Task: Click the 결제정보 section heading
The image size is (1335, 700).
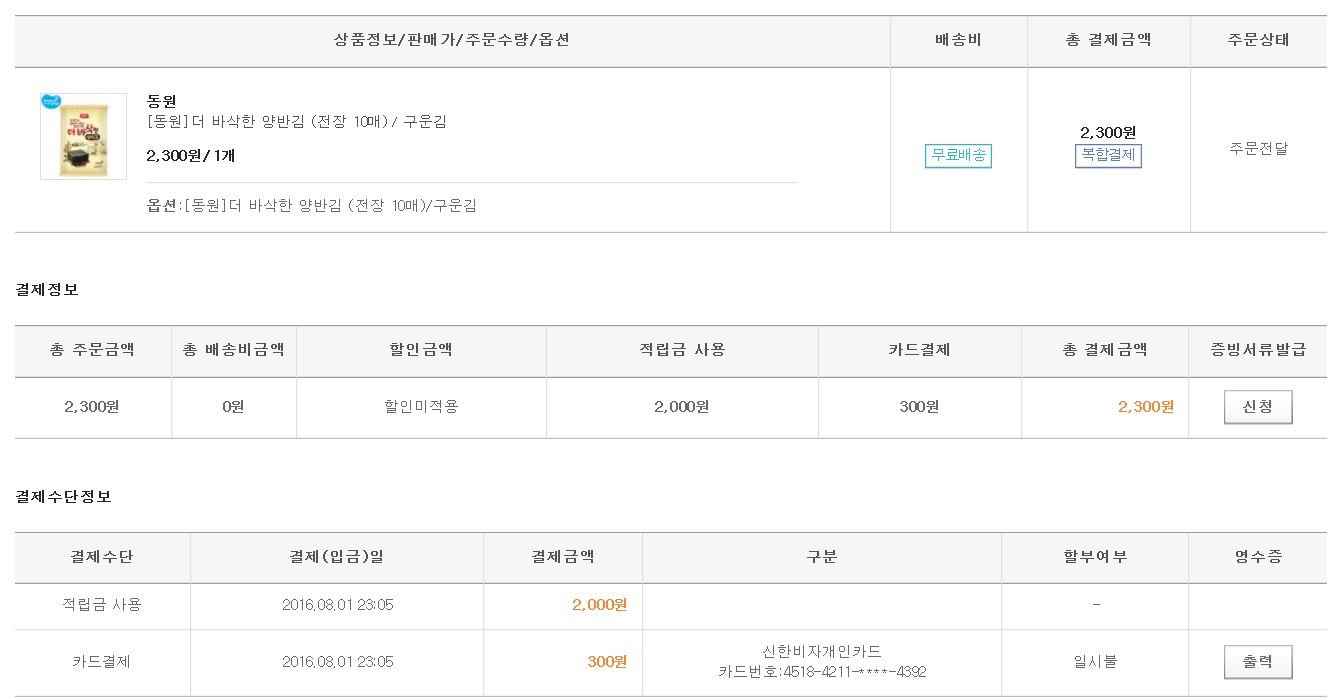Action: [47, 290]
